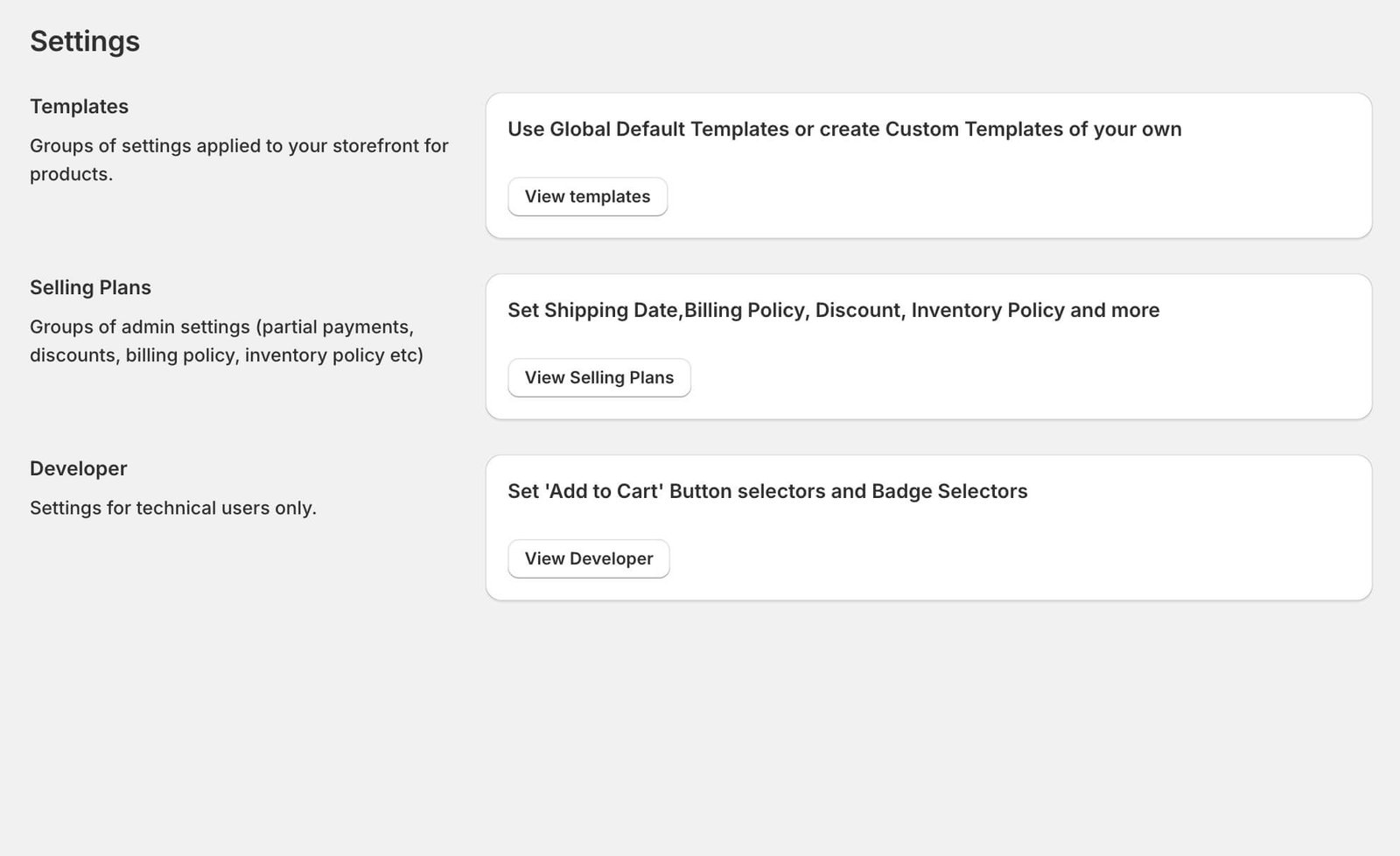The width and height of the screenshot is (1400, 856).
Task: Click the View Selling Plans button
Action: 599,378
